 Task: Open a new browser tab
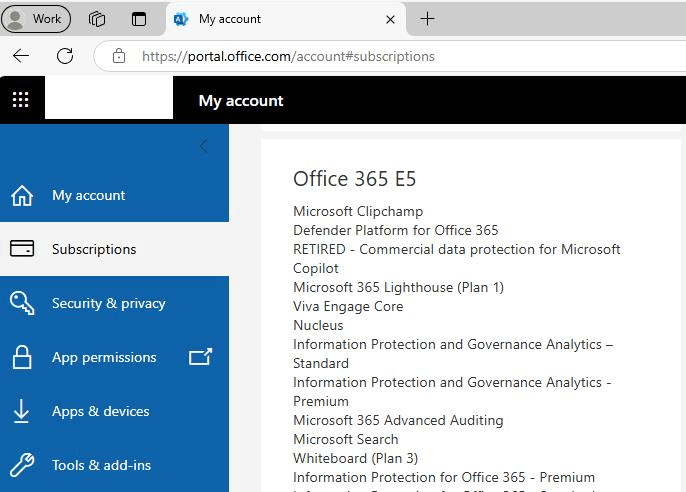pos(427,19)
